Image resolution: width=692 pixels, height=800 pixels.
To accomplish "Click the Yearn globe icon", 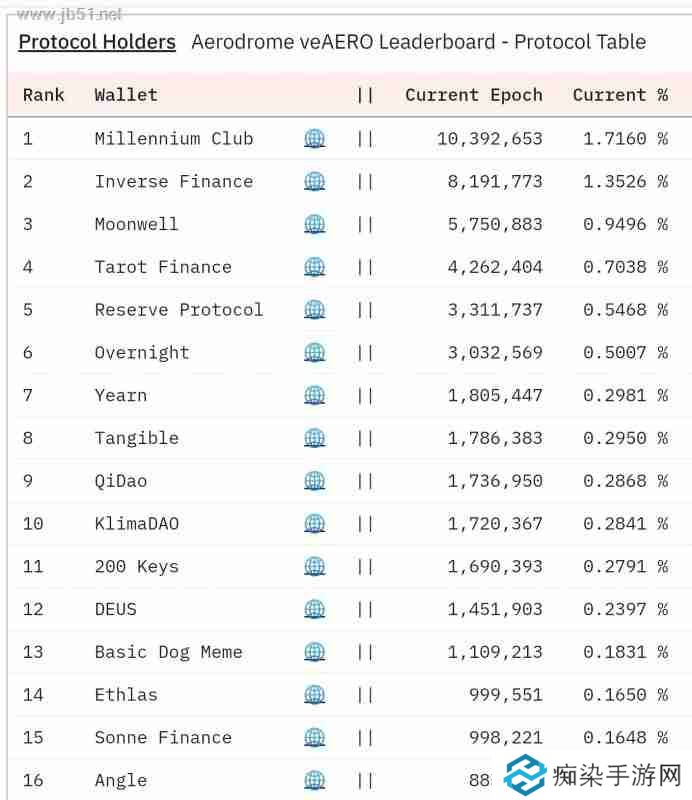I will tap(314, 396).
